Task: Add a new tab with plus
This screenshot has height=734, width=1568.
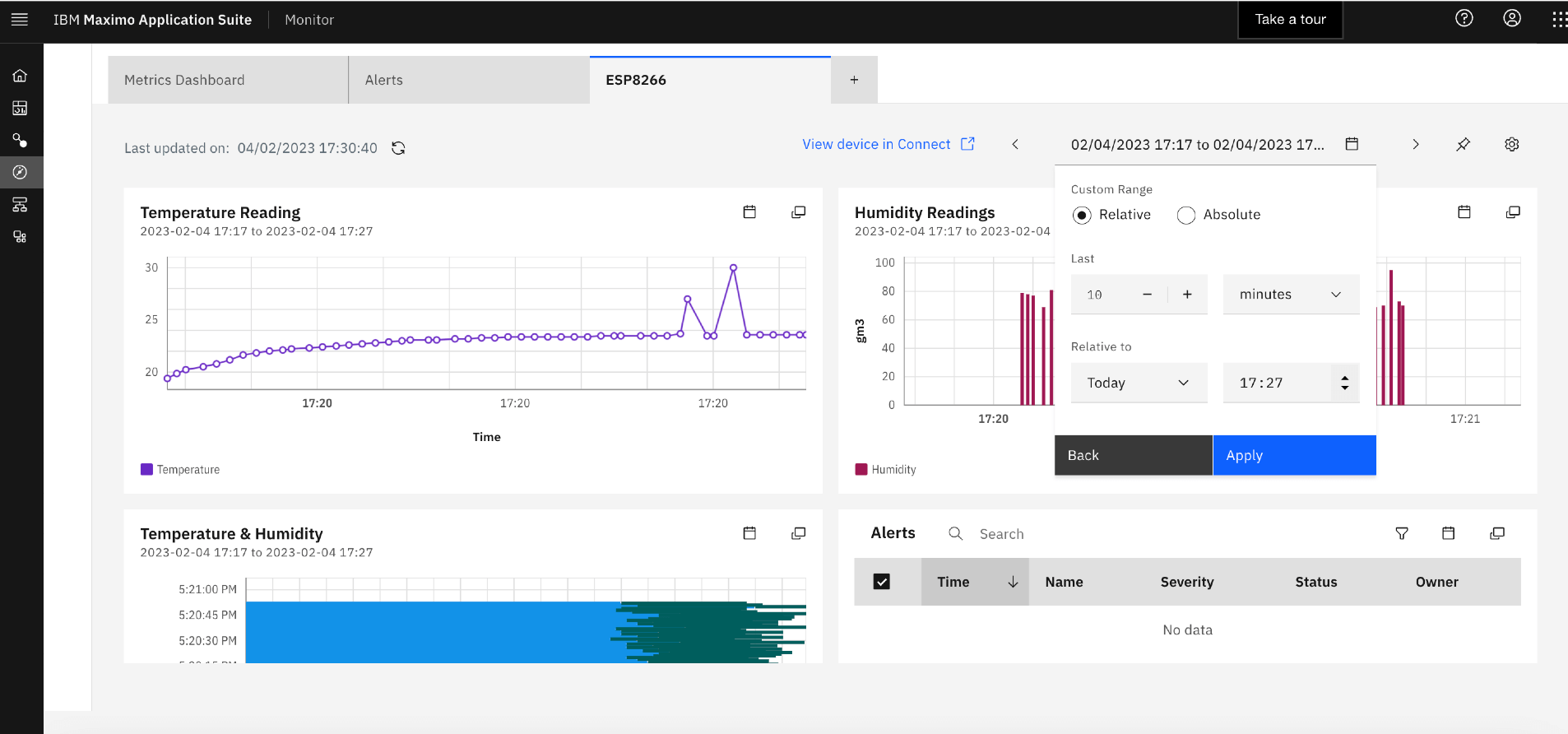Action: point(854,80)
